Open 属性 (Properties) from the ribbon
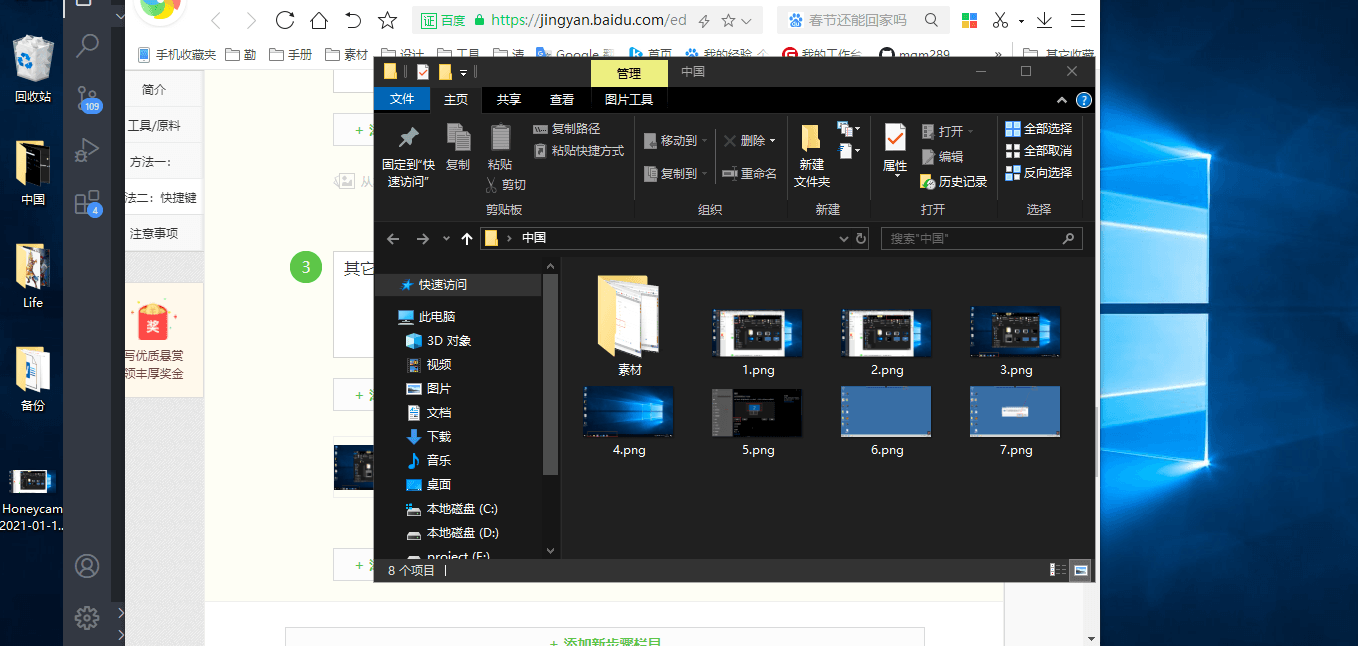Viewport: 1358px width, 646px height. (x=893, y=150)
